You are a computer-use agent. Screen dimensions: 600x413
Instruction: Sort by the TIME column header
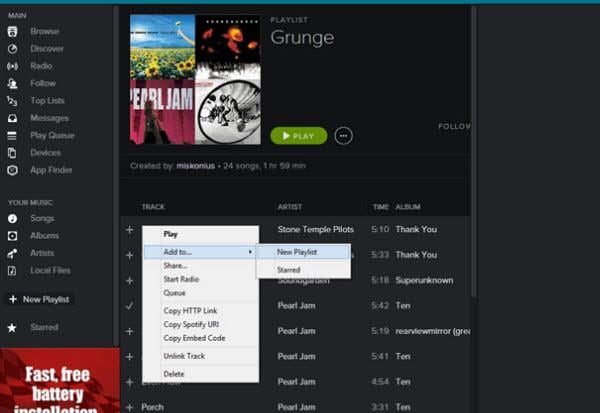(381, 207)
